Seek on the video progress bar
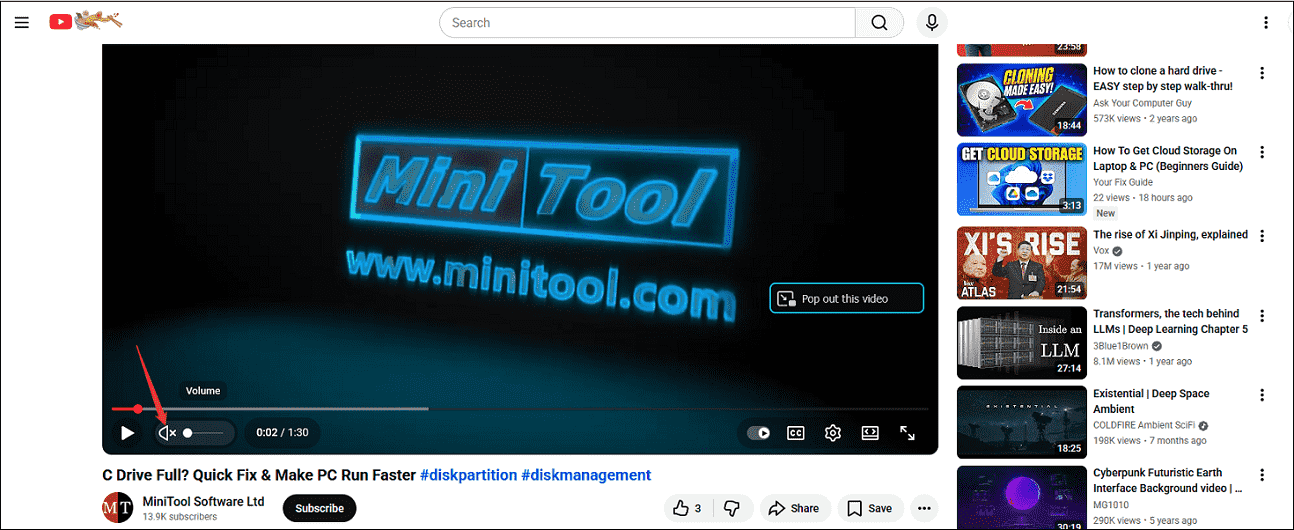 point(520,408)
